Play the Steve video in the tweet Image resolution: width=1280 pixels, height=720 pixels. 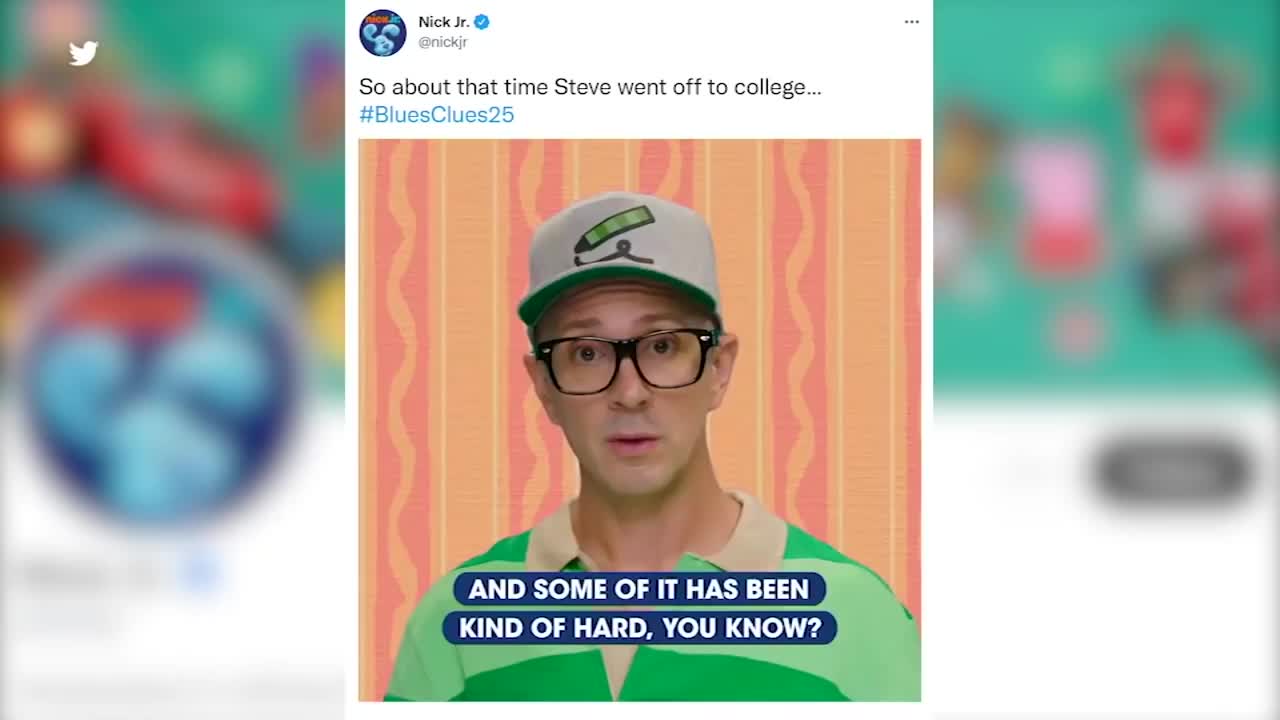point(640,420)
